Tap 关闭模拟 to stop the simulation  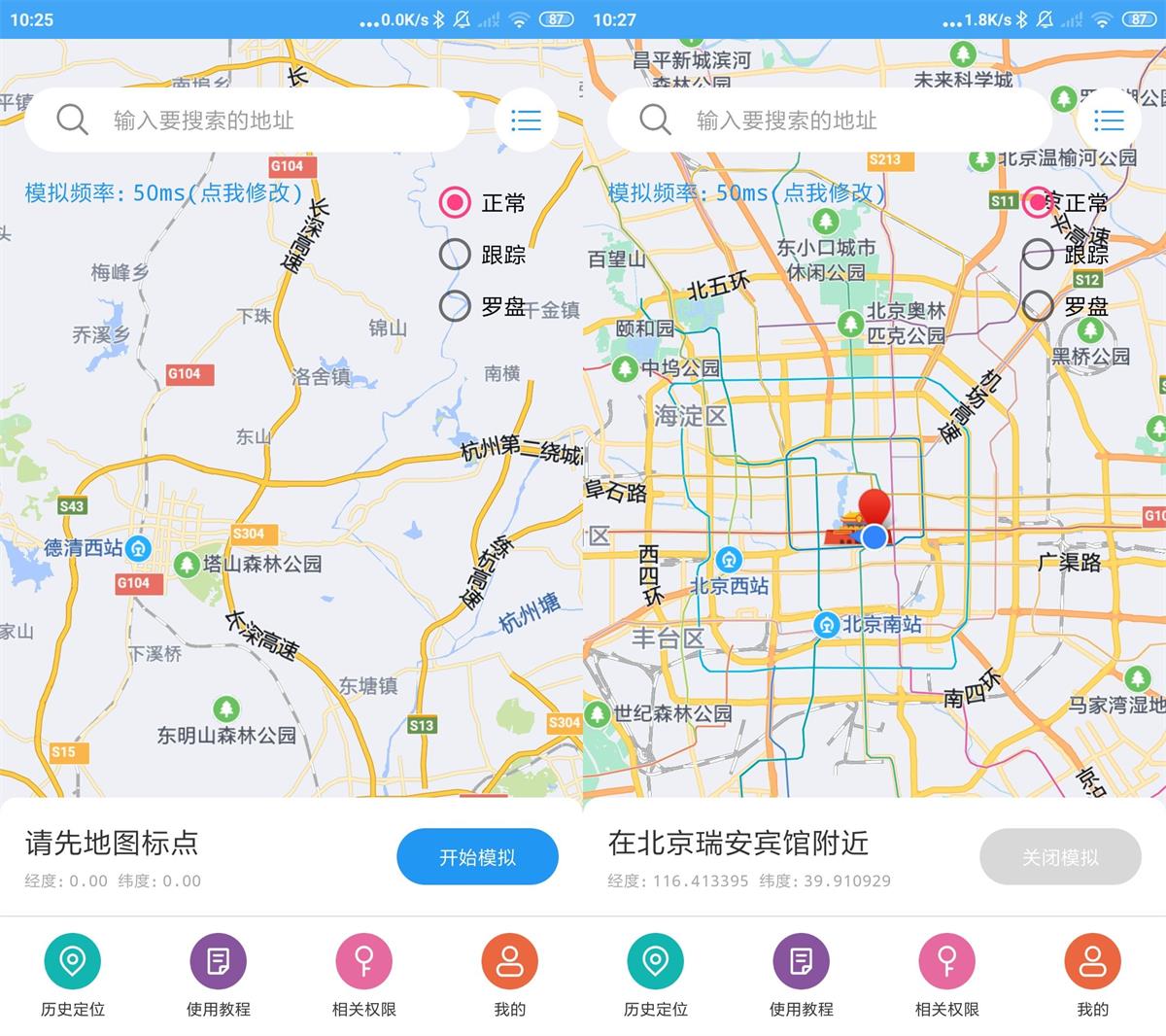[1060, 856]
